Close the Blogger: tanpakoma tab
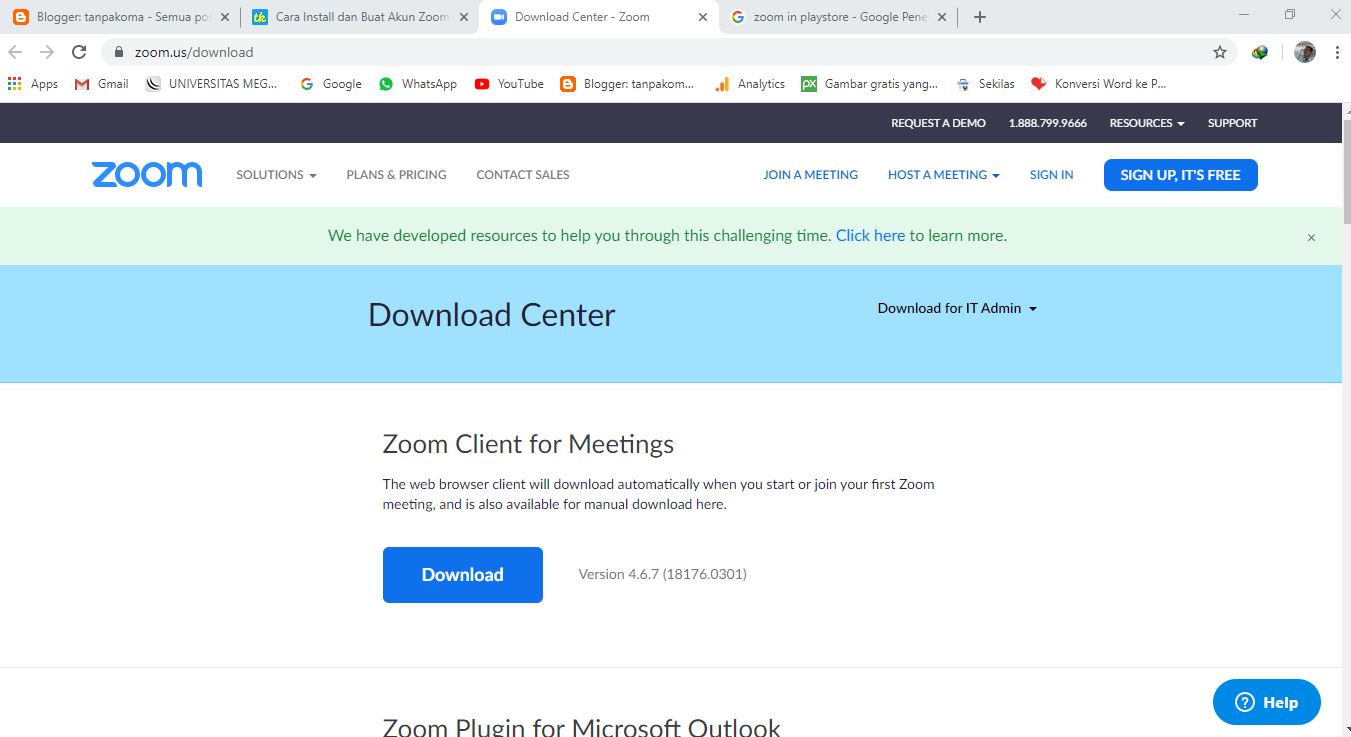The image size is (1351, 737). click(224, 17)
